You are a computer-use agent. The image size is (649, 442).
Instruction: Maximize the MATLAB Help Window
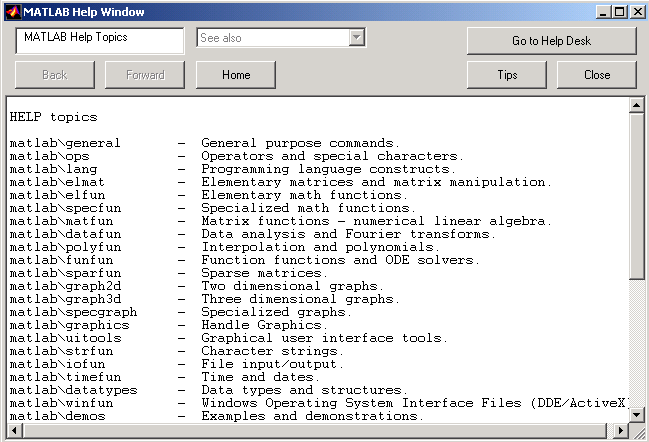(620, 12)
